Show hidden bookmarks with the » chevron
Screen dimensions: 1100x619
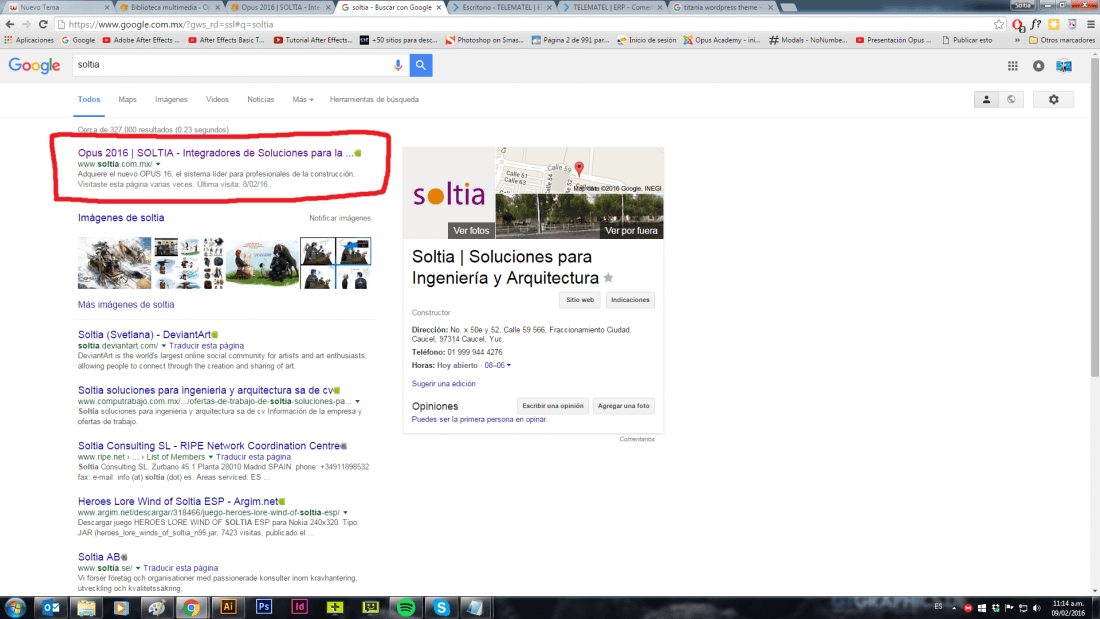(x=1017, y=40)
